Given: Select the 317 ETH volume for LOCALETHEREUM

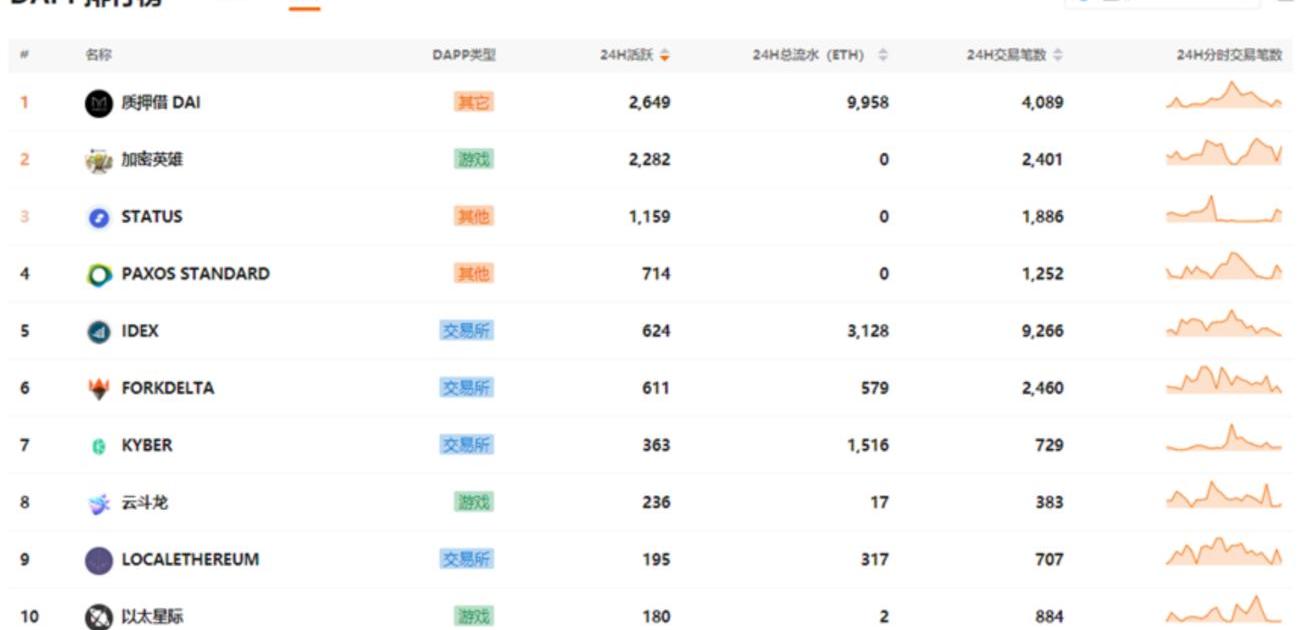Looking at the screenshot, I should click(875, 559).
